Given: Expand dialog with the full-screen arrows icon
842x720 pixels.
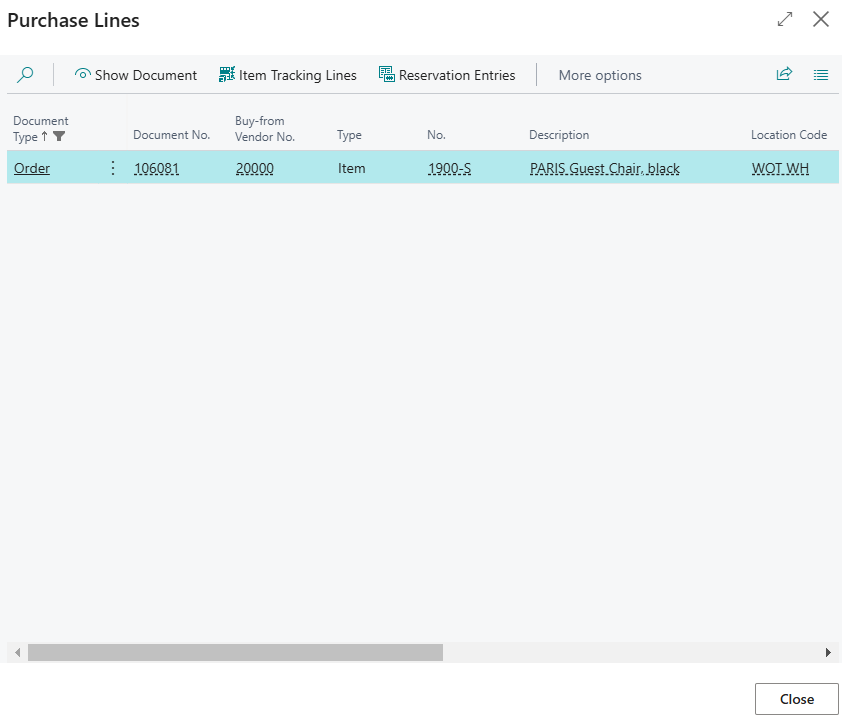Looking at the screenshot, I should pos(785,19).
